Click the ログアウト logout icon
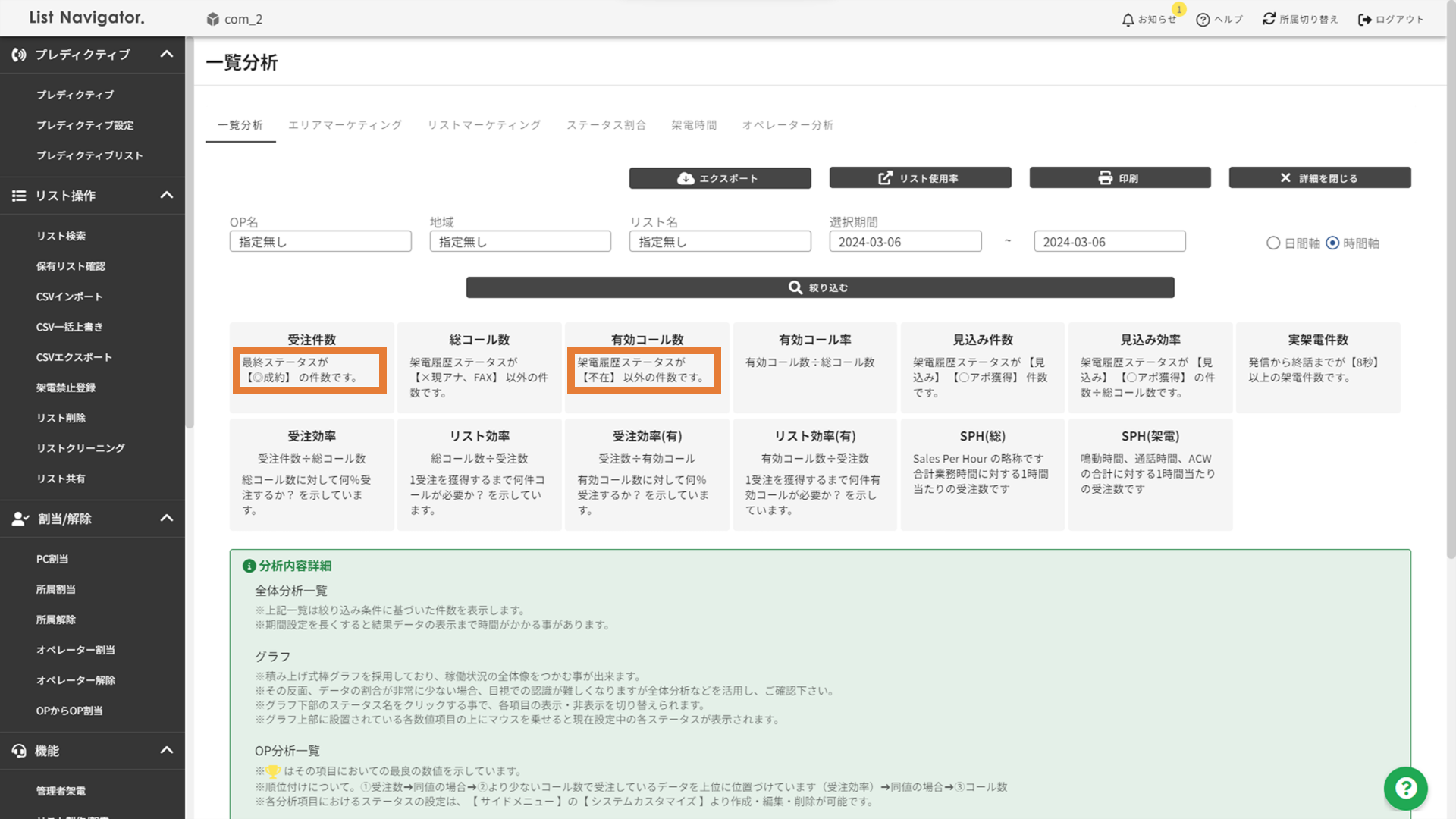This screenshot has height=819, width=1456. [1365, 20]
